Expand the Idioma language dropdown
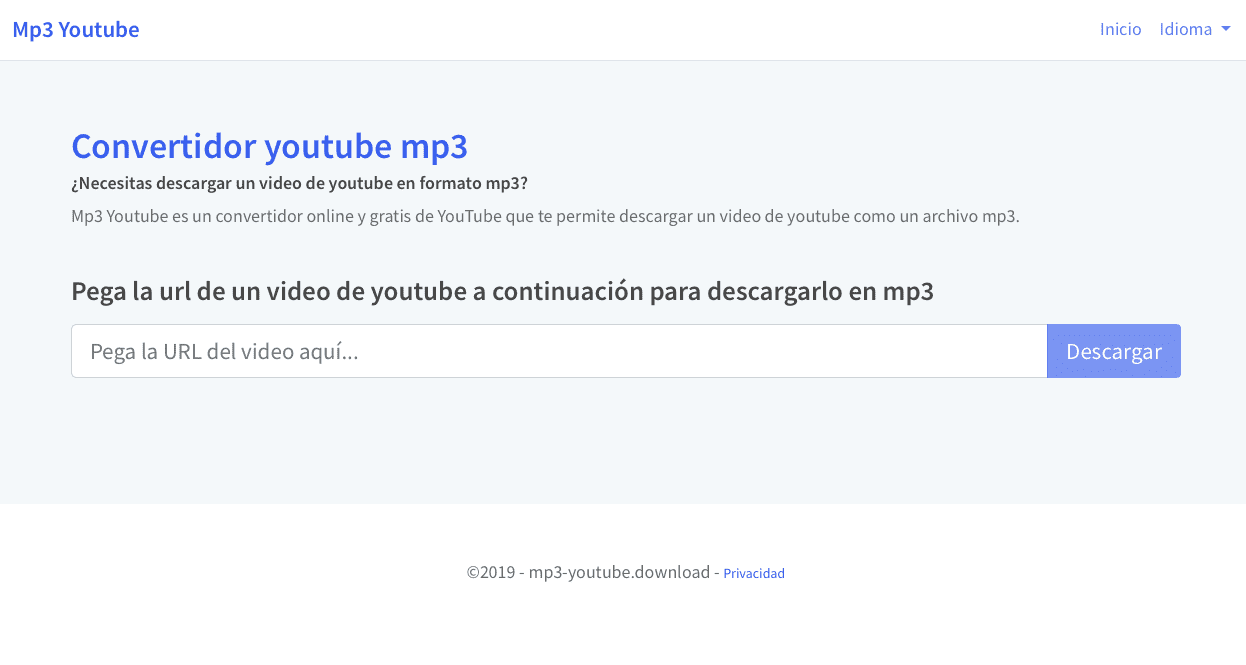This screenshot has height=665, width=1246. coord(1194,30)
